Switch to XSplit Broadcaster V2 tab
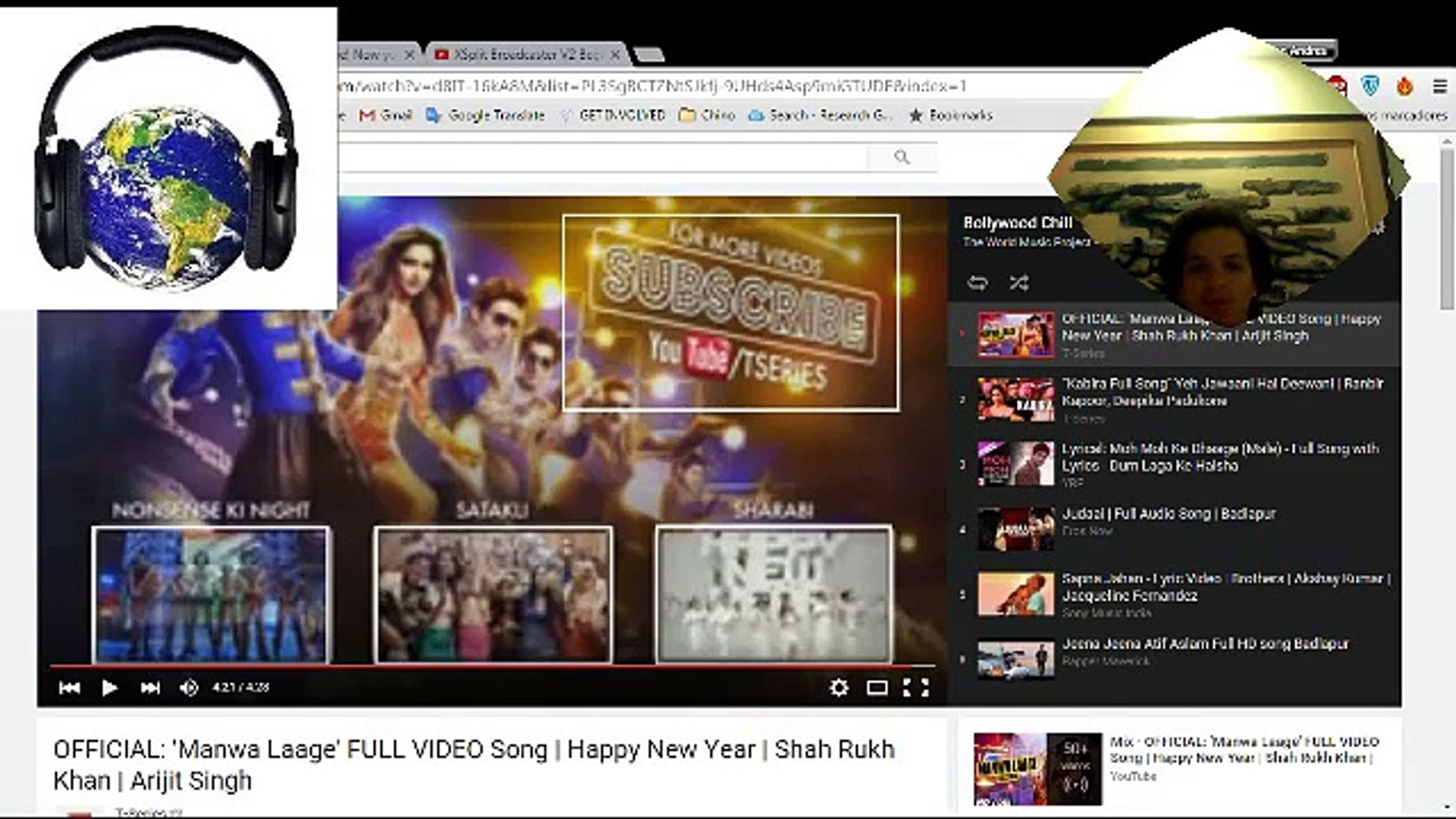 pos(526,55)
